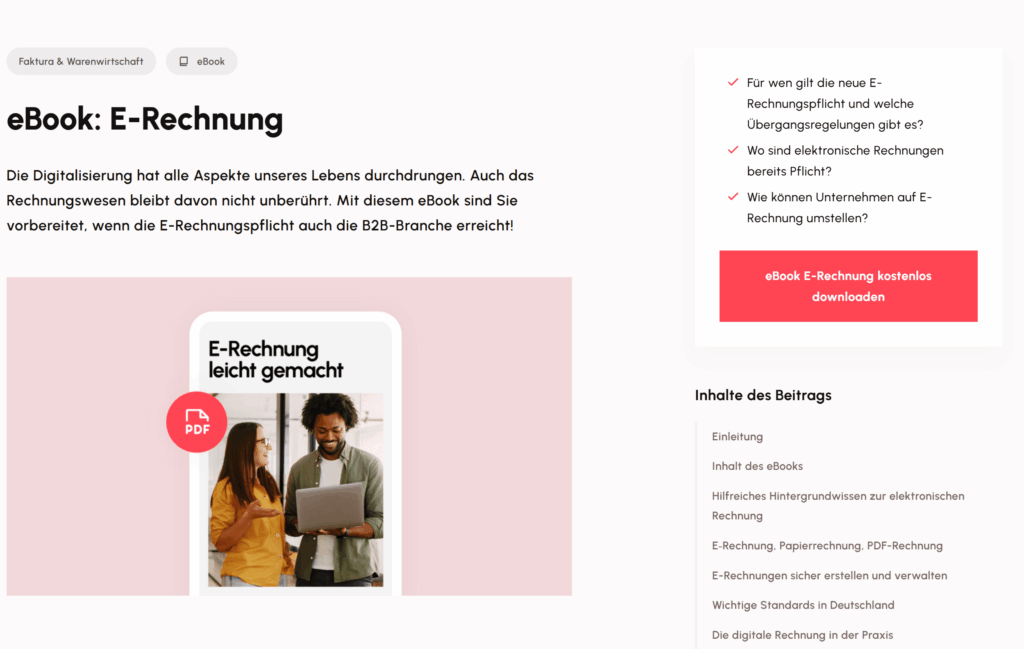Click the red PDF badge icon
This screenshot has width=1024, height=649.
click(197, 422)
